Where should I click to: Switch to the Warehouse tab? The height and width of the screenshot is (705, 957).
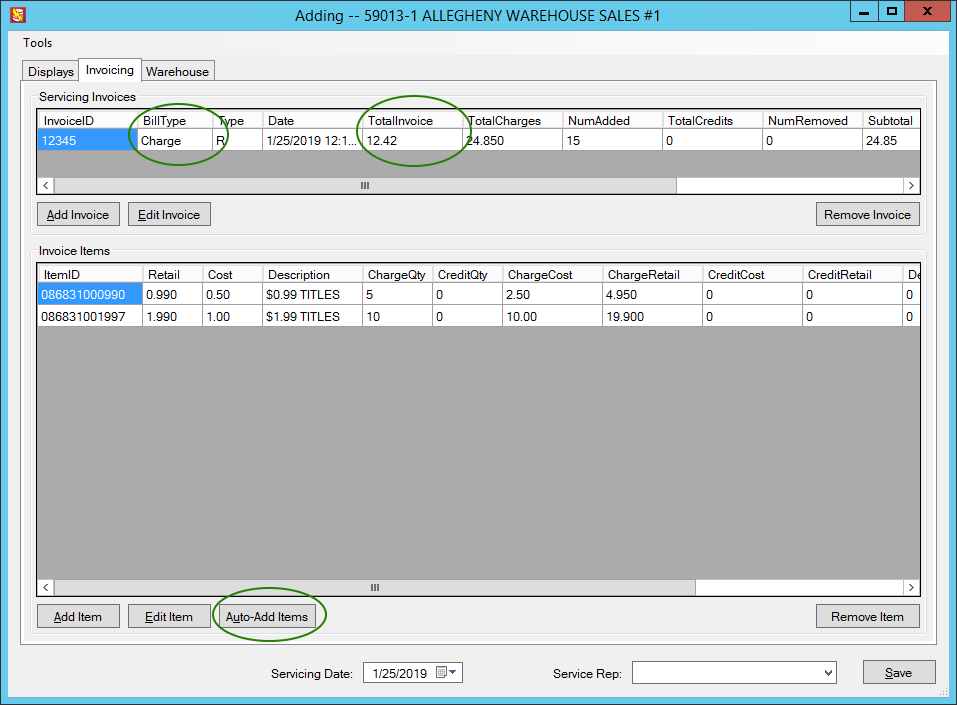pyautogui.click(x=178, y=71)
